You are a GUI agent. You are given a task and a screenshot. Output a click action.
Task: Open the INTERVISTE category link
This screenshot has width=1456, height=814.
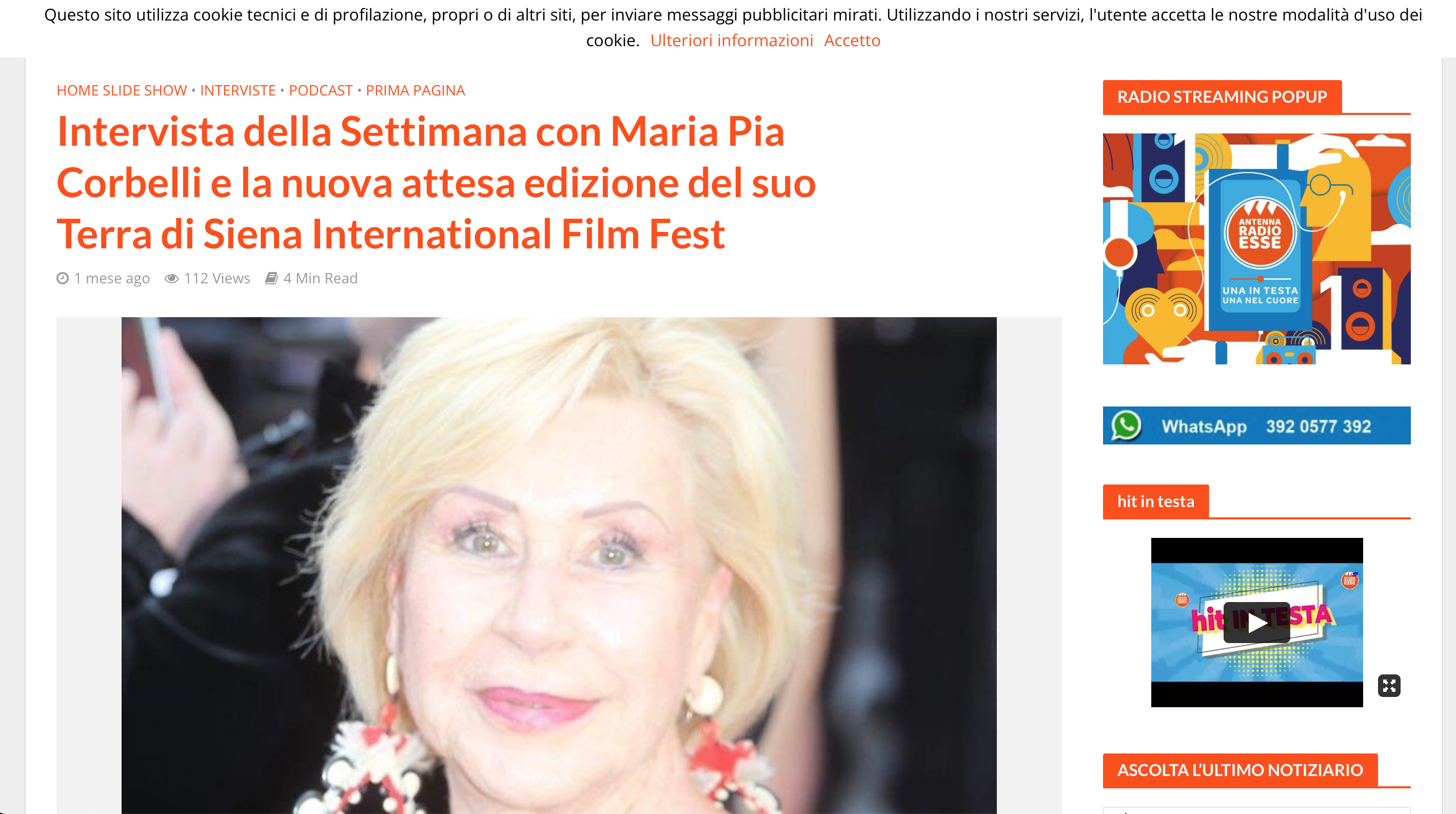[238, 90]
